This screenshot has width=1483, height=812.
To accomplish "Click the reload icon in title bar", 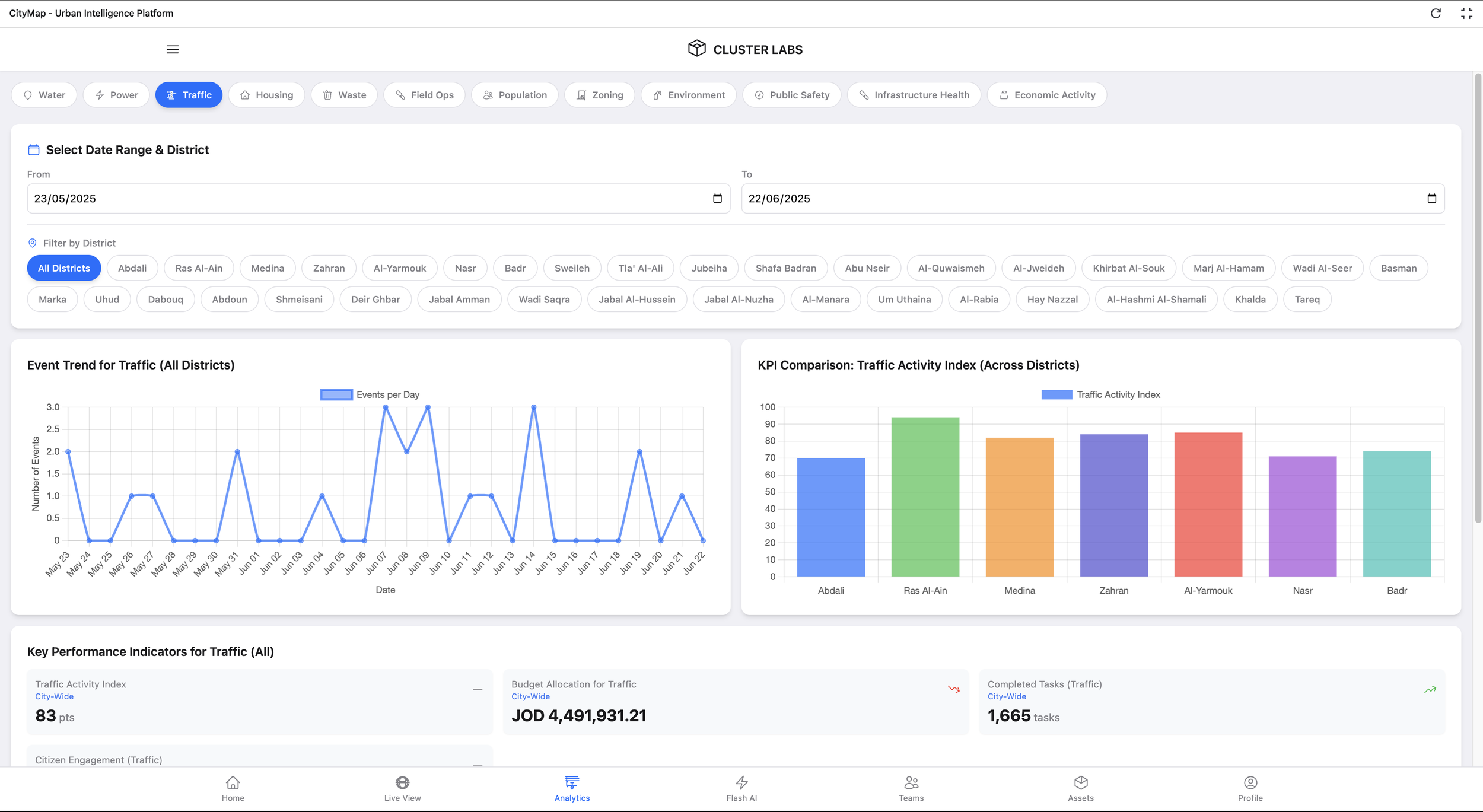I will pos(1436,13).
